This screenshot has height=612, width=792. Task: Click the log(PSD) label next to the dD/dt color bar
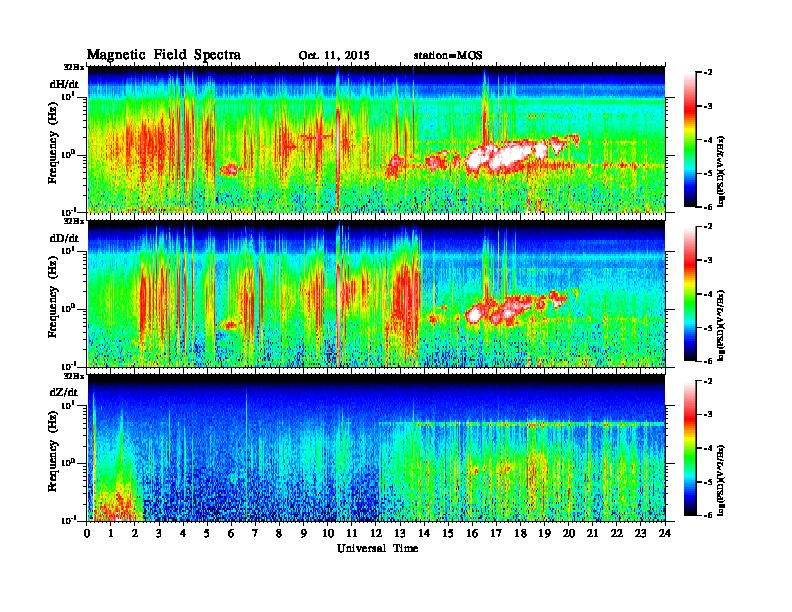(721, 324)
